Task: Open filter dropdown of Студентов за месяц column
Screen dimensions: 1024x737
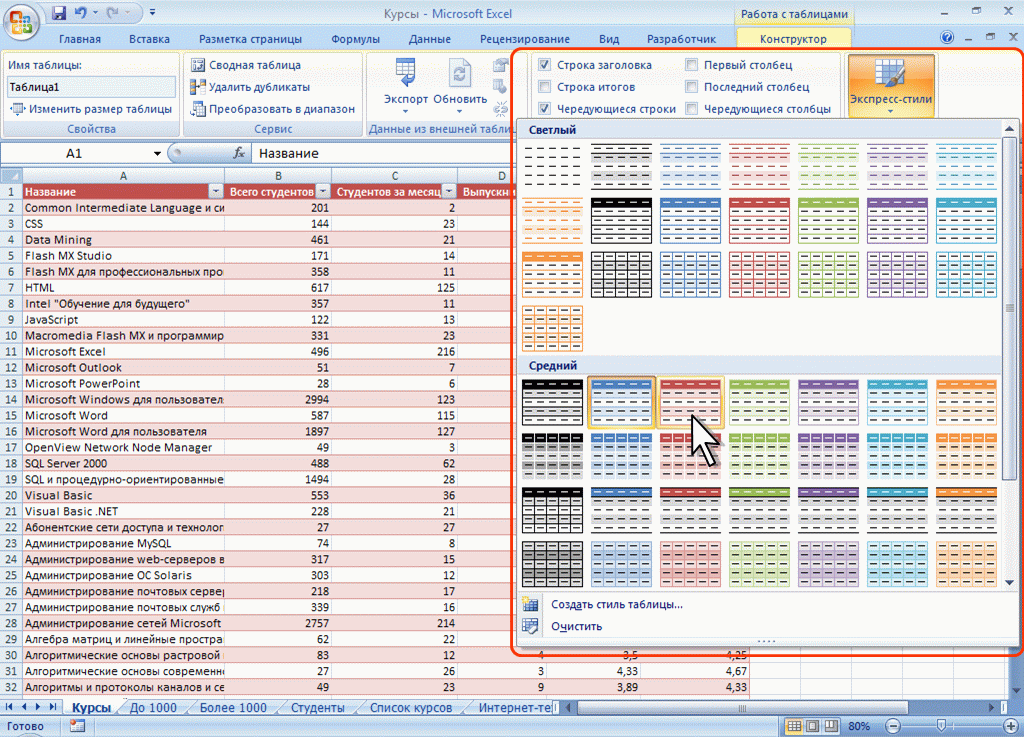Action: point(449,191)
